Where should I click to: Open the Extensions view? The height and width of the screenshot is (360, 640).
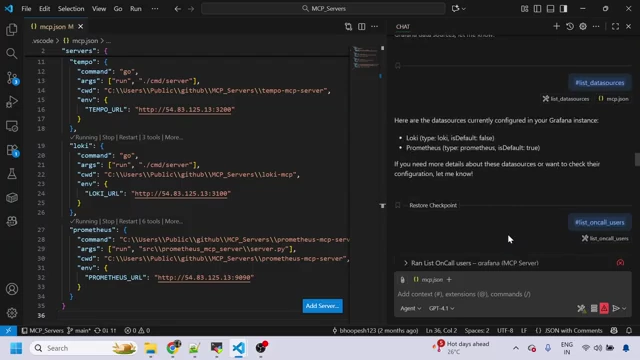click(x=12, y=150)
